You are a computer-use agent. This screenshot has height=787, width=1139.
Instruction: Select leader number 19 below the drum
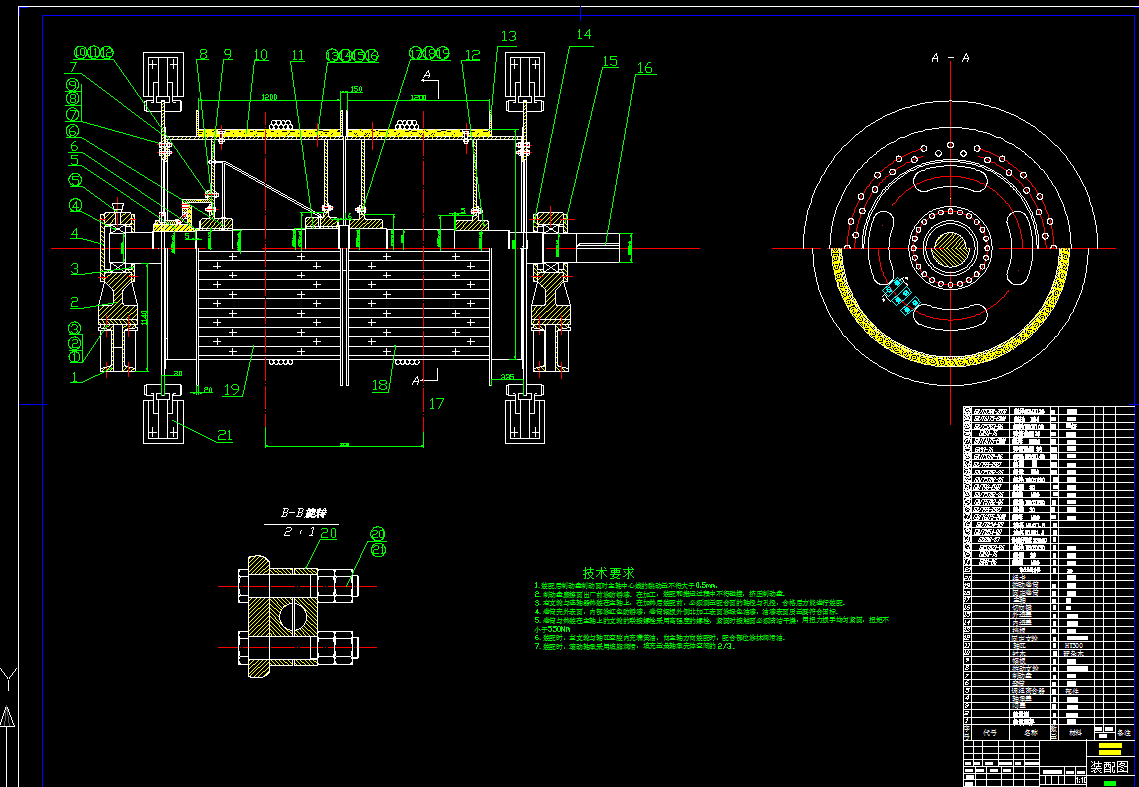tap(231, 390)
